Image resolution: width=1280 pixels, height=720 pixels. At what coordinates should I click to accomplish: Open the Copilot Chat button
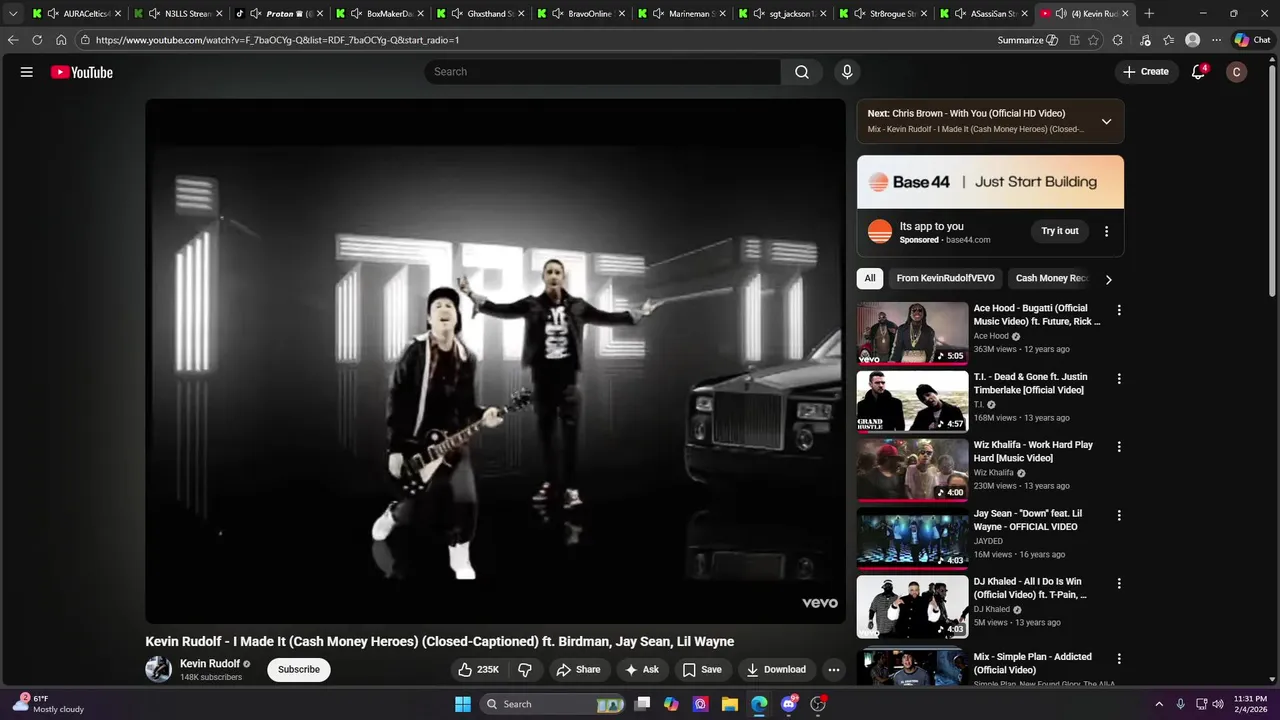tap(1252, 40)
